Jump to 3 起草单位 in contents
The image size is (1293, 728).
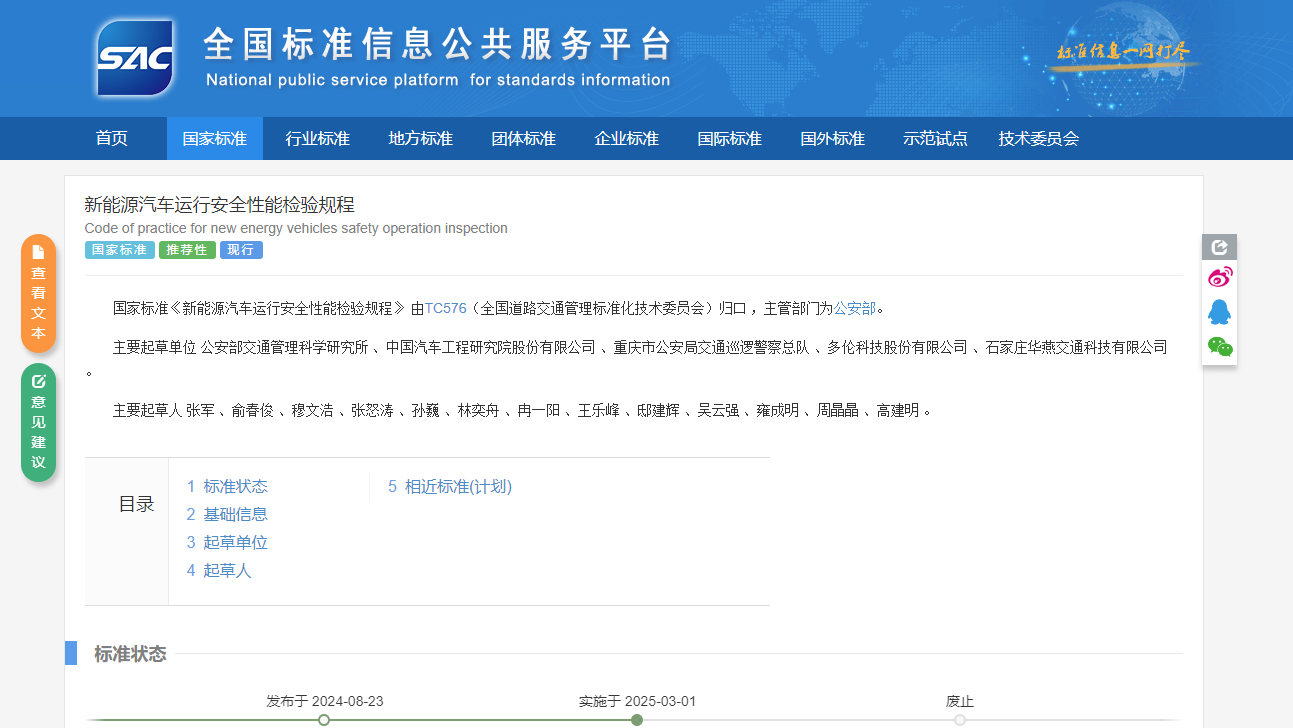[x=227, y=543]
